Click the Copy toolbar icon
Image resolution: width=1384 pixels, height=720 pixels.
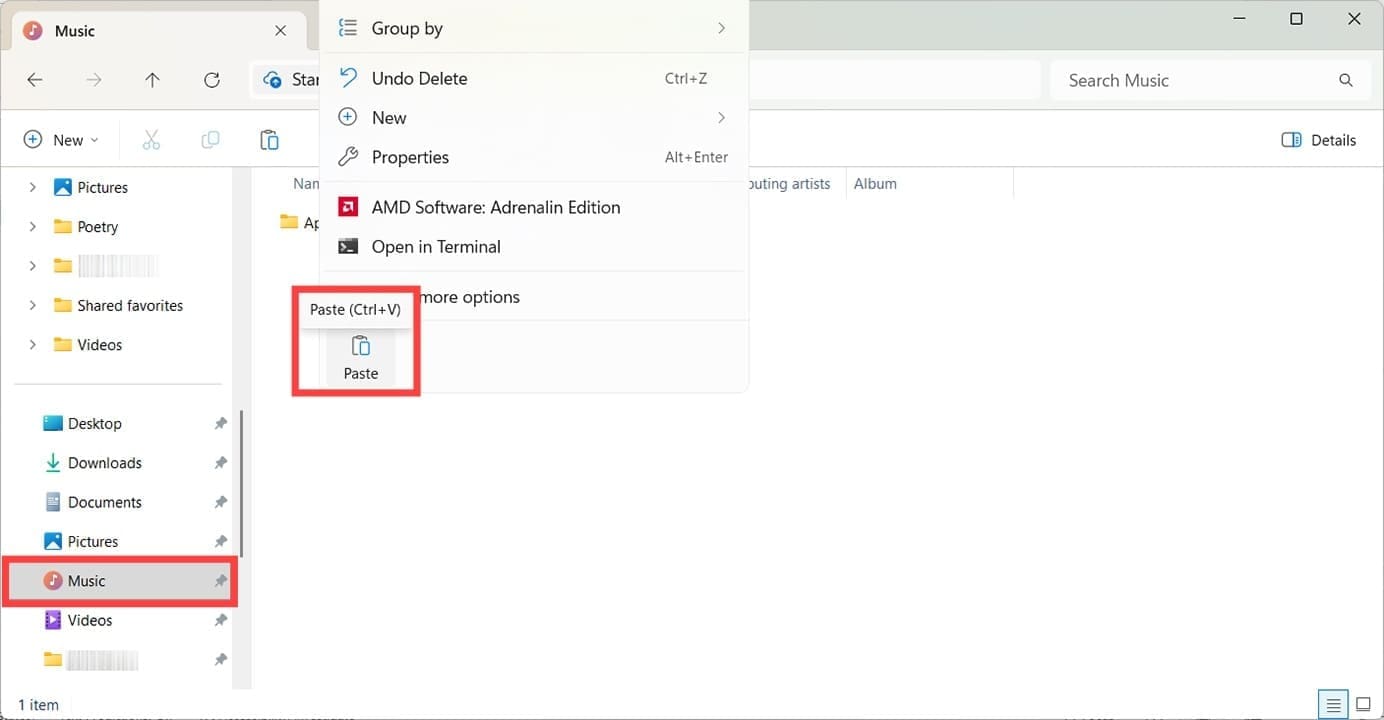click(210, 140)
